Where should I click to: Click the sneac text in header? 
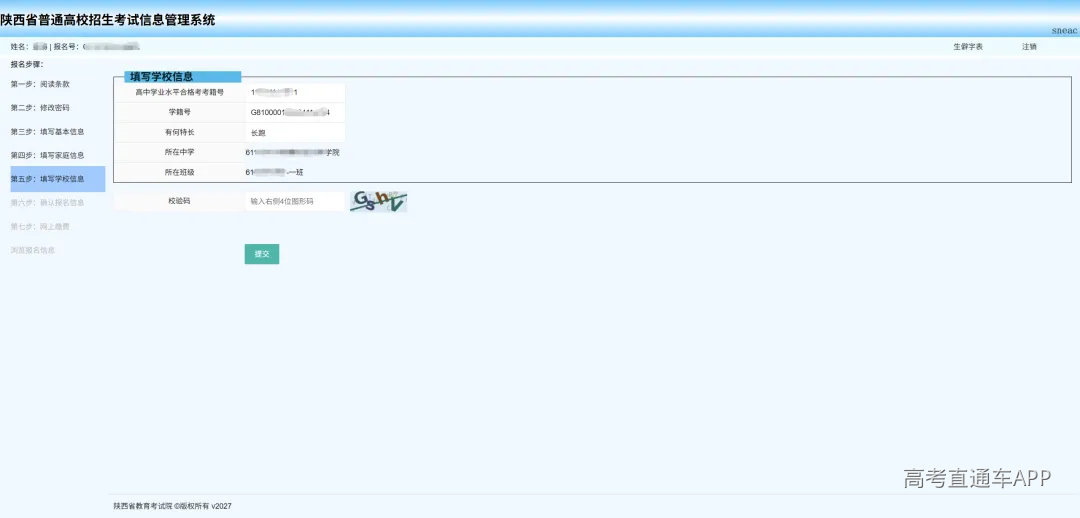click(x=1064, y=31)
